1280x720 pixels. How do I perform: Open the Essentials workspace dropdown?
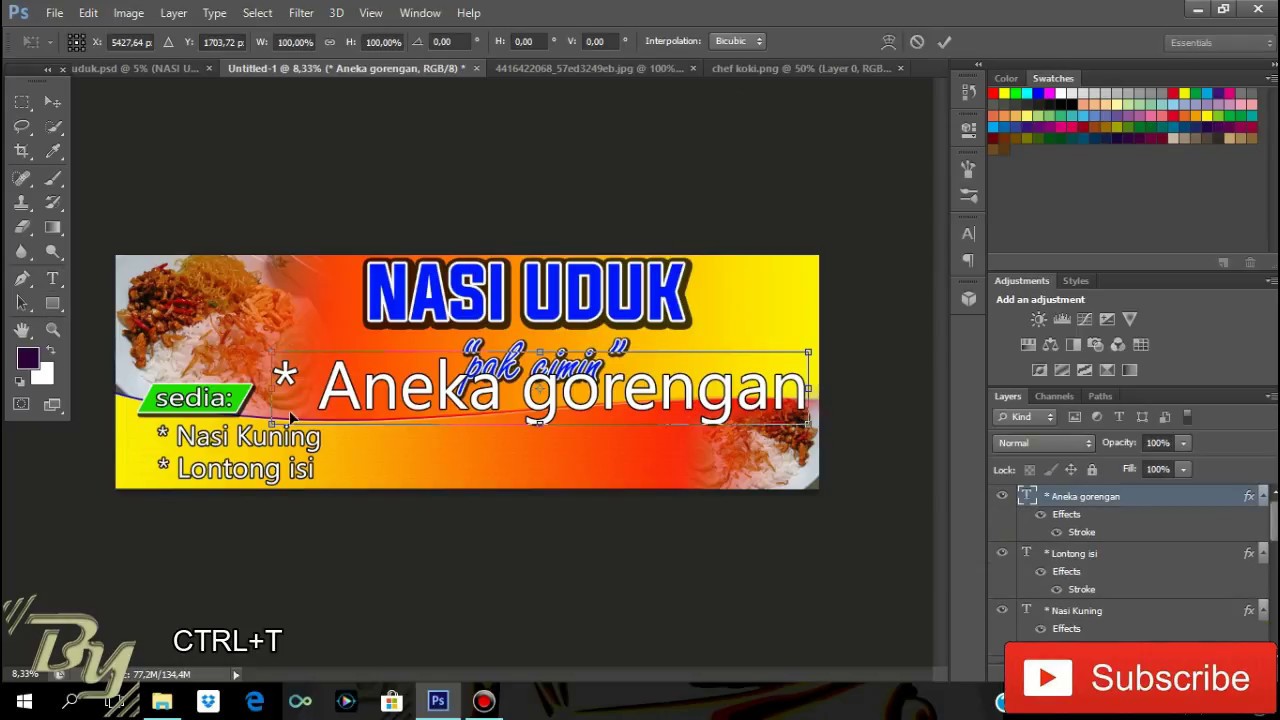(1221, 43)
